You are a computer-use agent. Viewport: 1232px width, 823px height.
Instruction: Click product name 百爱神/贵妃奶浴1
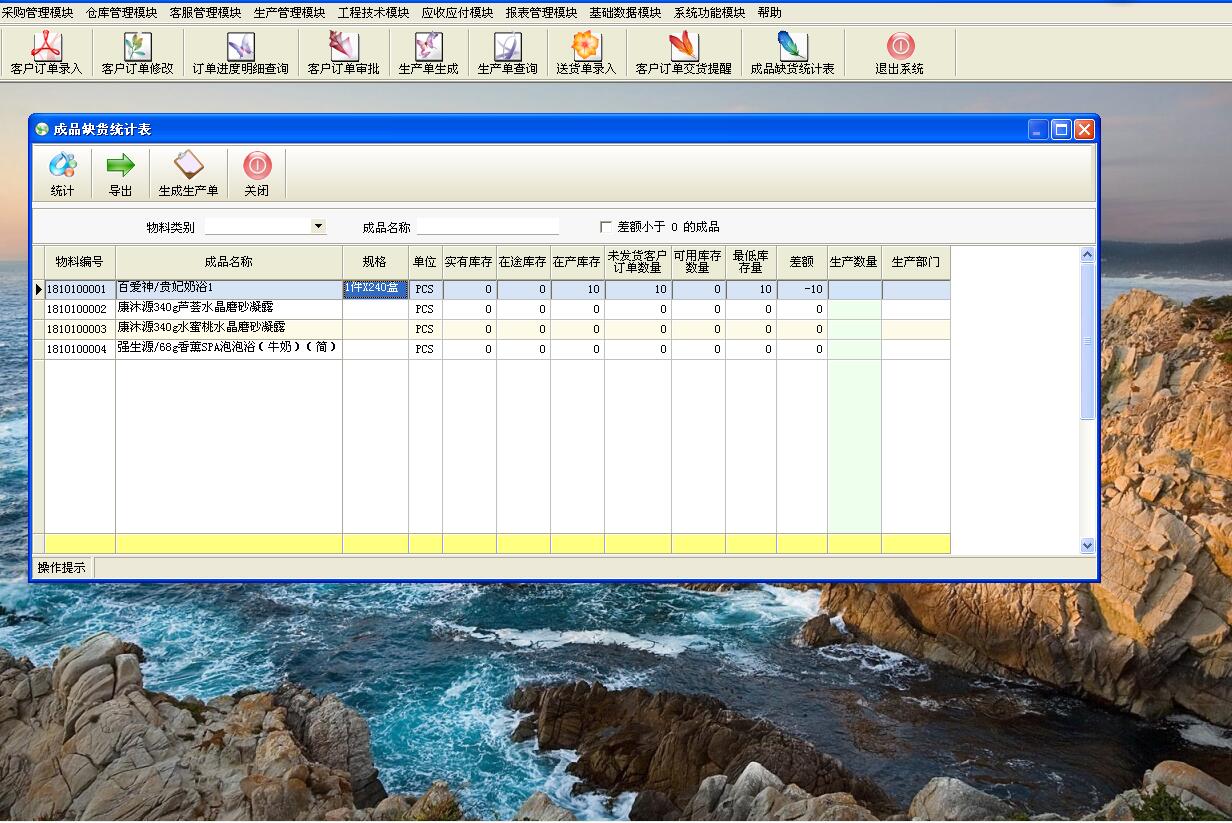tap(166, 288)
